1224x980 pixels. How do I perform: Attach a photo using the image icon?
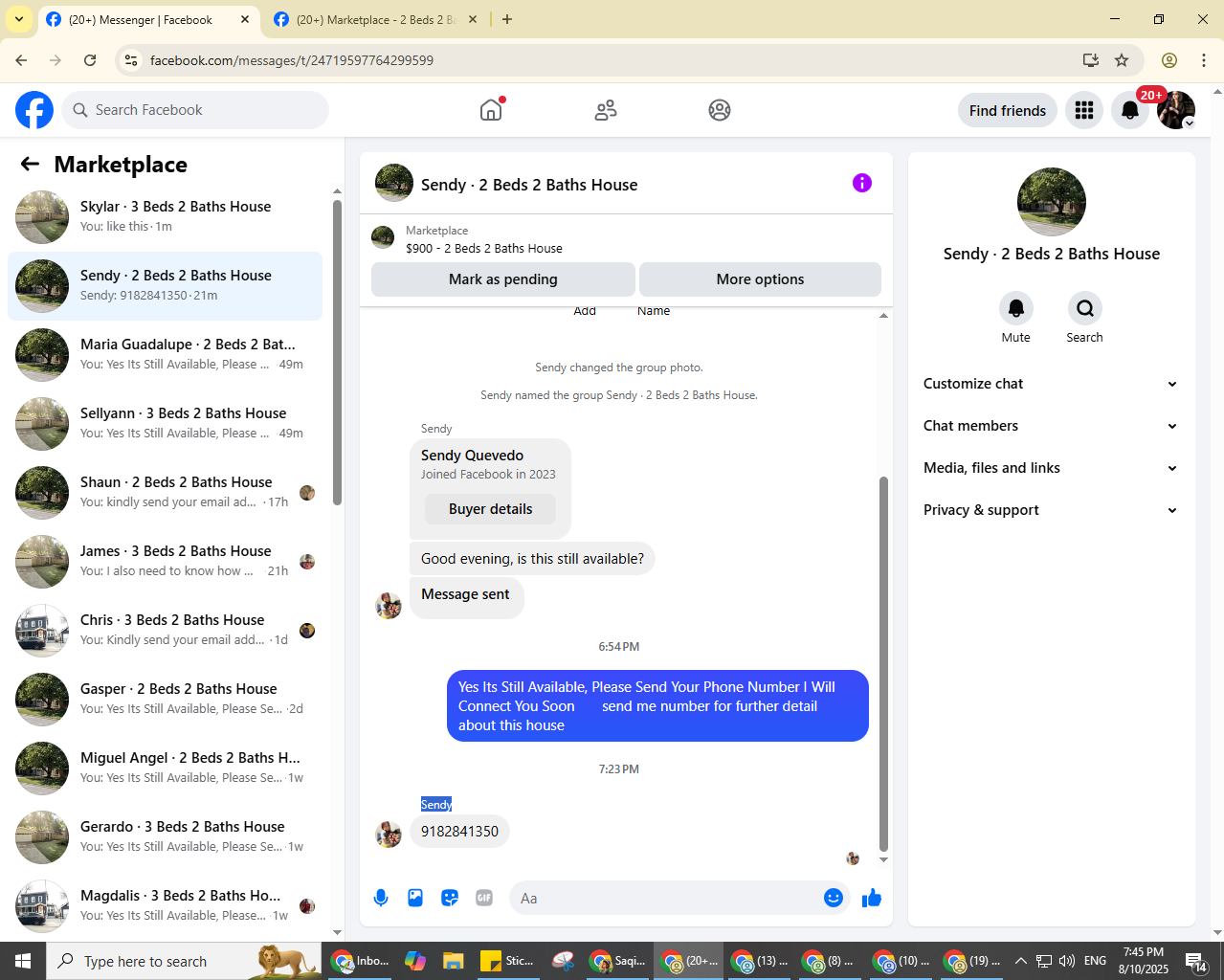click(415, 898)
